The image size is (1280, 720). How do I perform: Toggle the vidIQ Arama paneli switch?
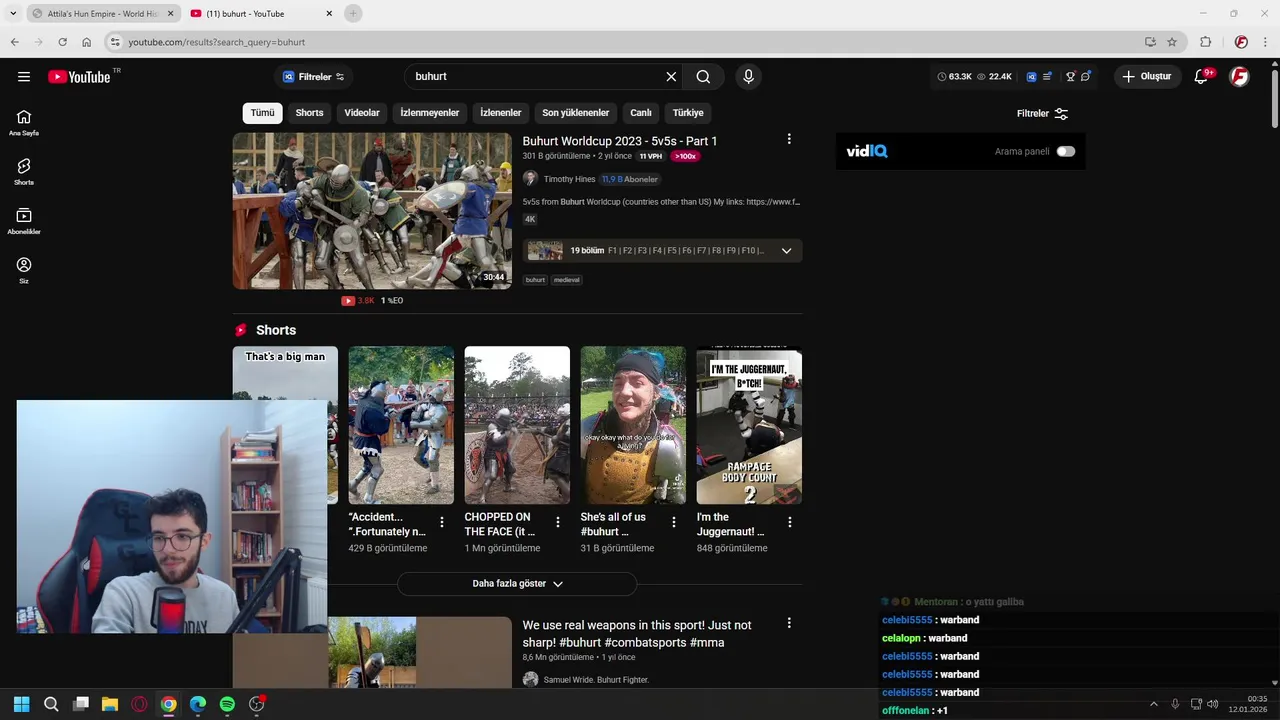click(1066, 151)
